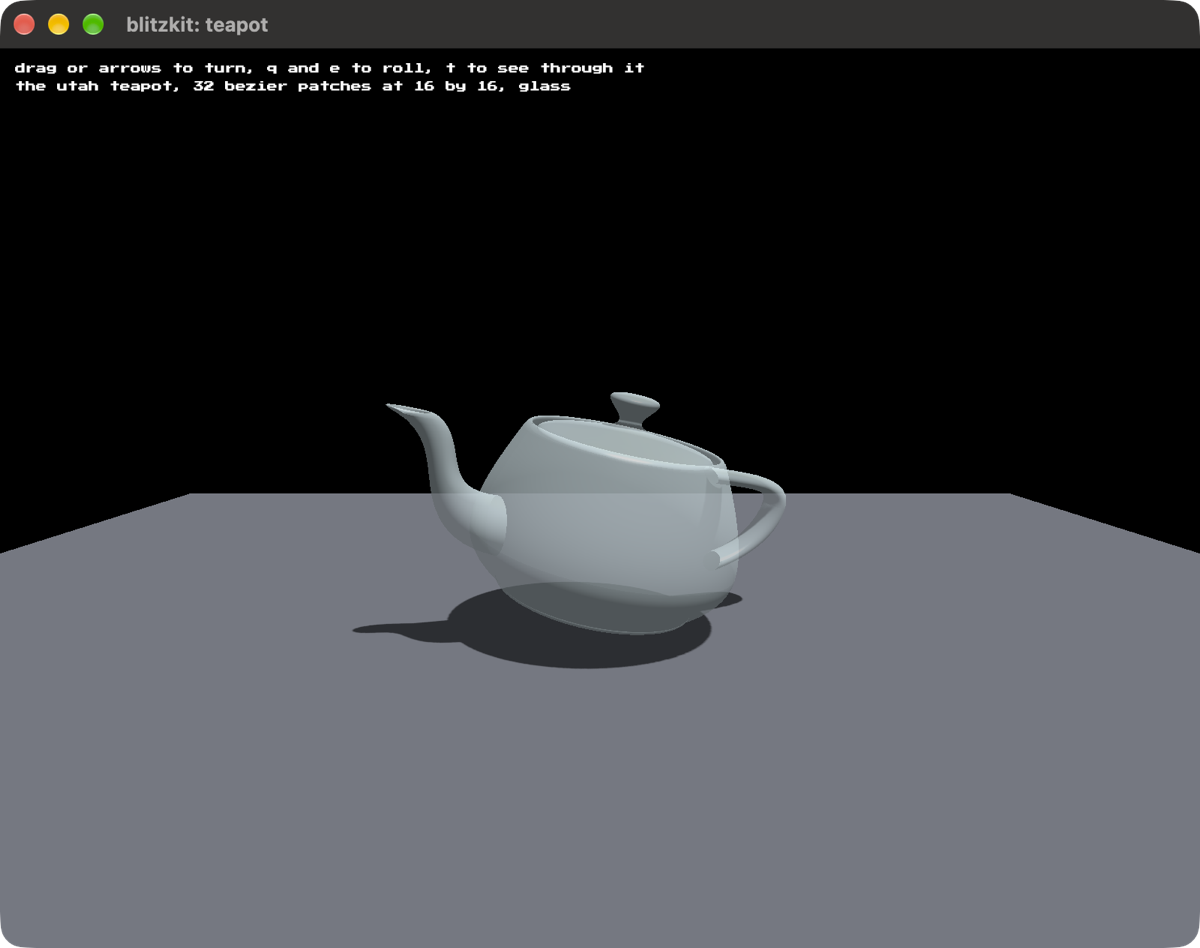Click the "the utah teapot, 32 bezier patches" line

293,86
